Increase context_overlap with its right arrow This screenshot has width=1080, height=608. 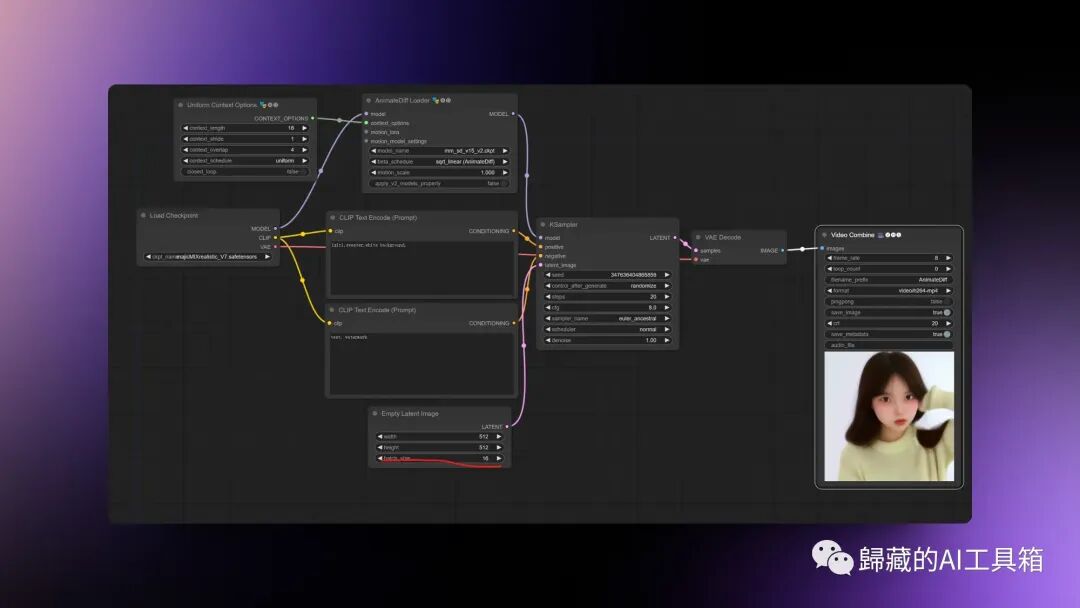[x=304, y=149]
